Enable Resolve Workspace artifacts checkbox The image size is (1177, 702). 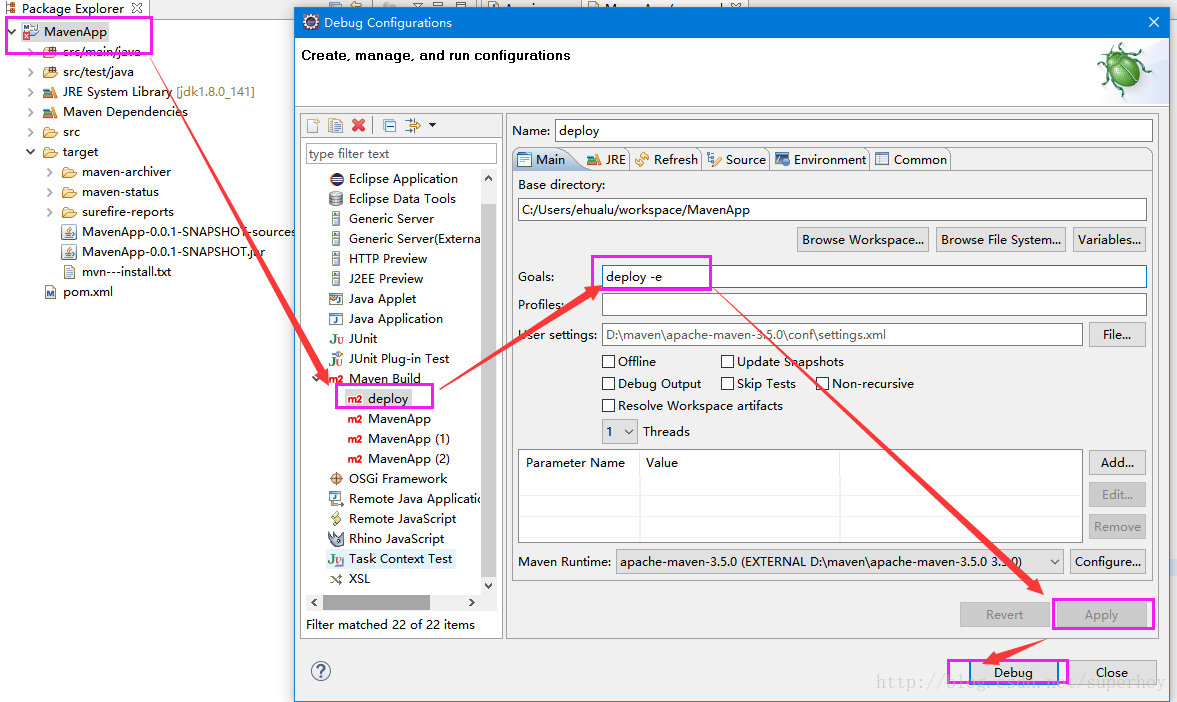pos(609,405)
